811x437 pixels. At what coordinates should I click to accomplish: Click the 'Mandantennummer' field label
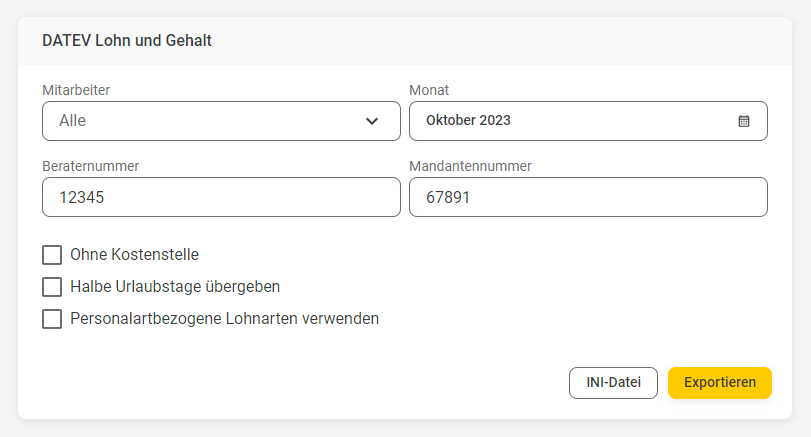[x=470, y=166]
